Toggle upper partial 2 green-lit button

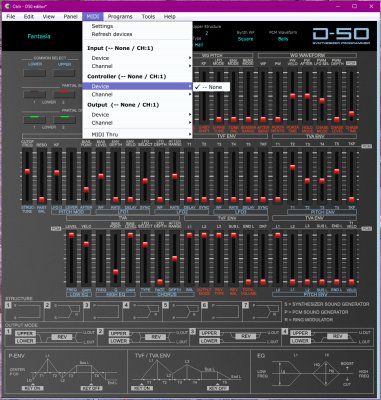pos(65,119)
